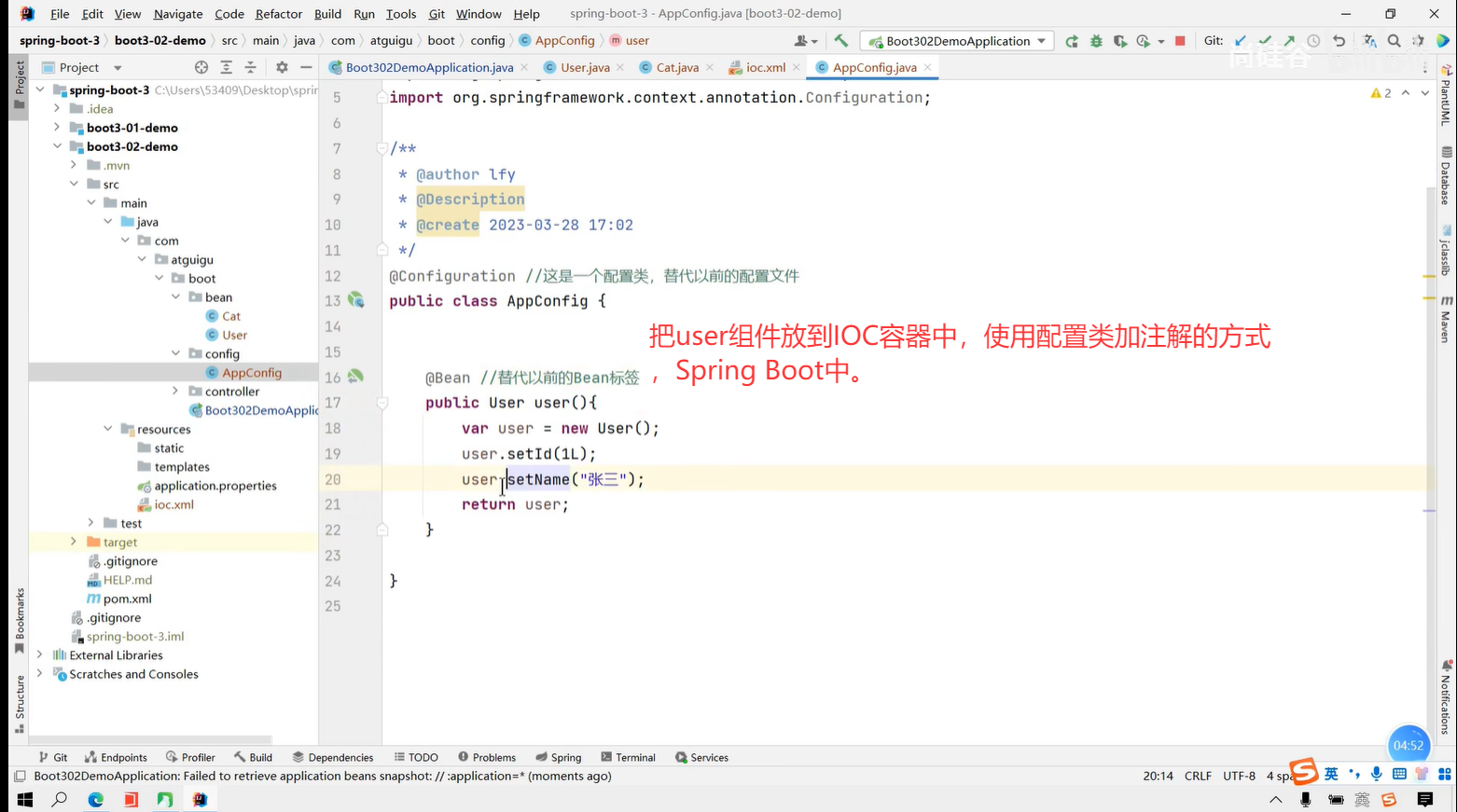Collapse the bean package
This screenshot has width=1457, height=812.
[x=175, y=296]
